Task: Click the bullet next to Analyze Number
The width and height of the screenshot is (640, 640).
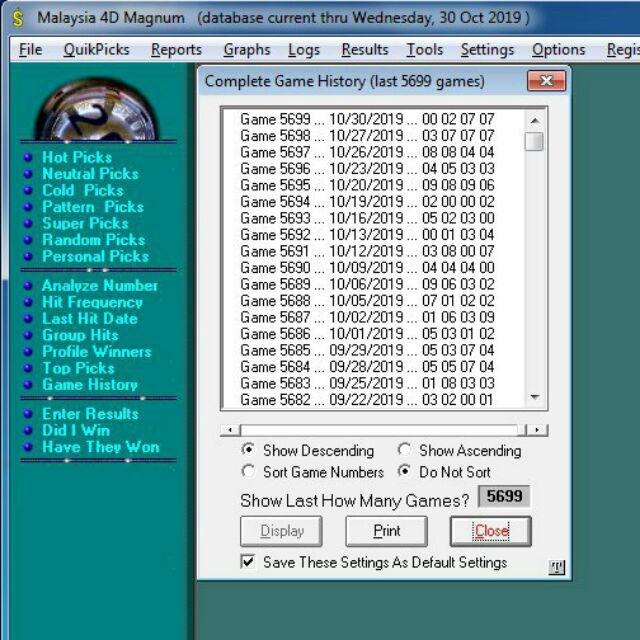Action: tap(28, 286)
